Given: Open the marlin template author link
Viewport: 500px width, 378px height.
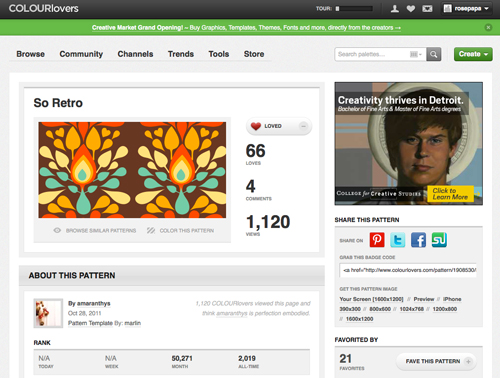Looking at the screenshot, I should point(133,323).
